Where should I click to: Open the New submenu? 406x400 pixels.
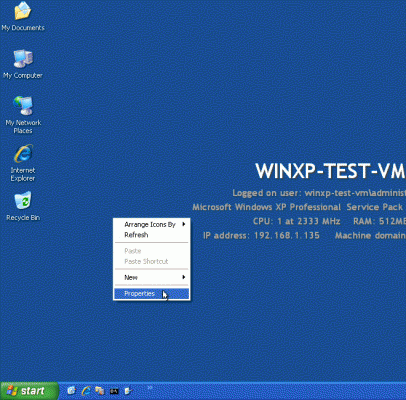point(152,277)
